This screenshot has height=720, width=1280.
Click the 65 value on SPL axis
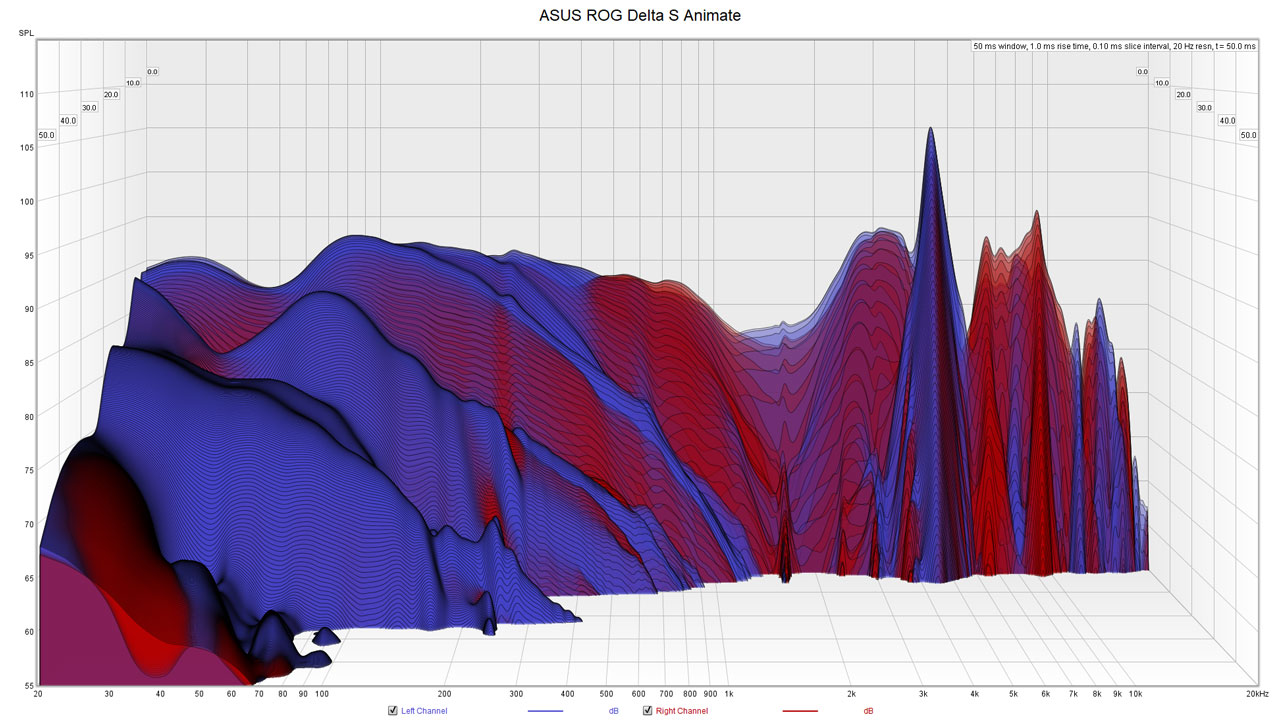(29, 578)
